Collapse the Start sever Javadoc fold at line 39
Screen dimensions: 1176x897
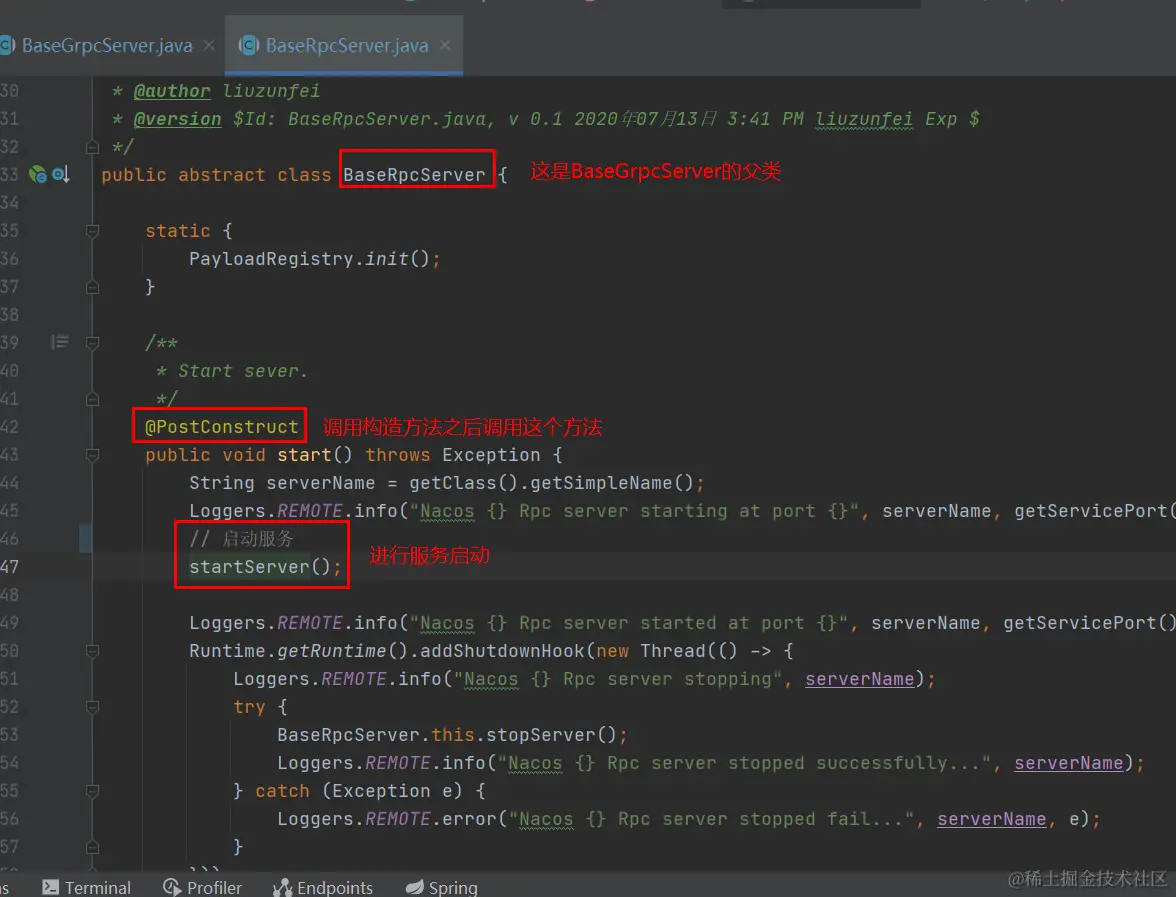coord(92,343)
